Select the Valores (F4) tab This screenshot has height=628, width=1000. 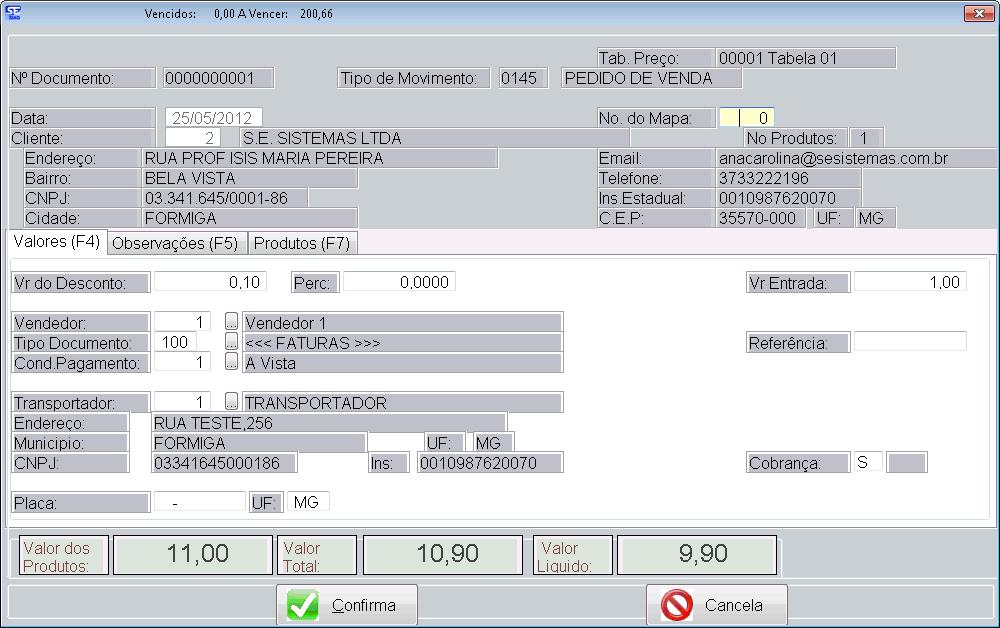point(56,242)
